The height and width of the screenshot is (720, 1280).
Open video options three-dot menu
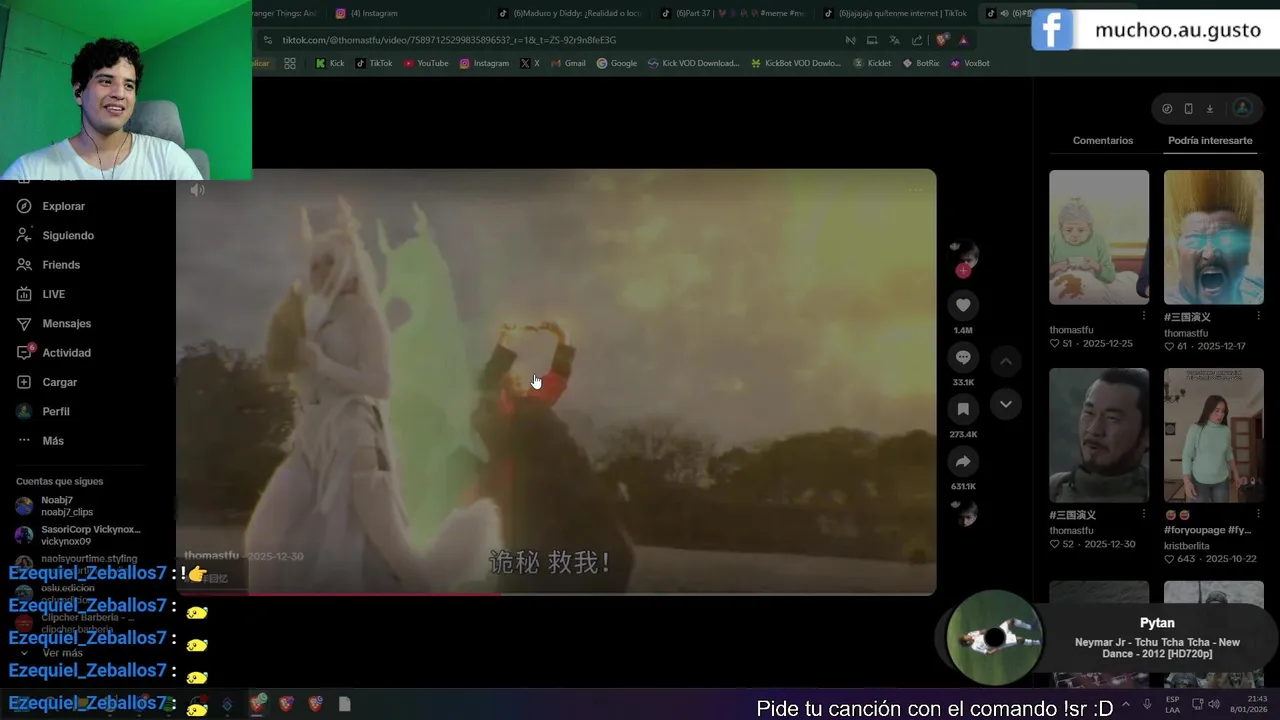[x=915, y=189]
